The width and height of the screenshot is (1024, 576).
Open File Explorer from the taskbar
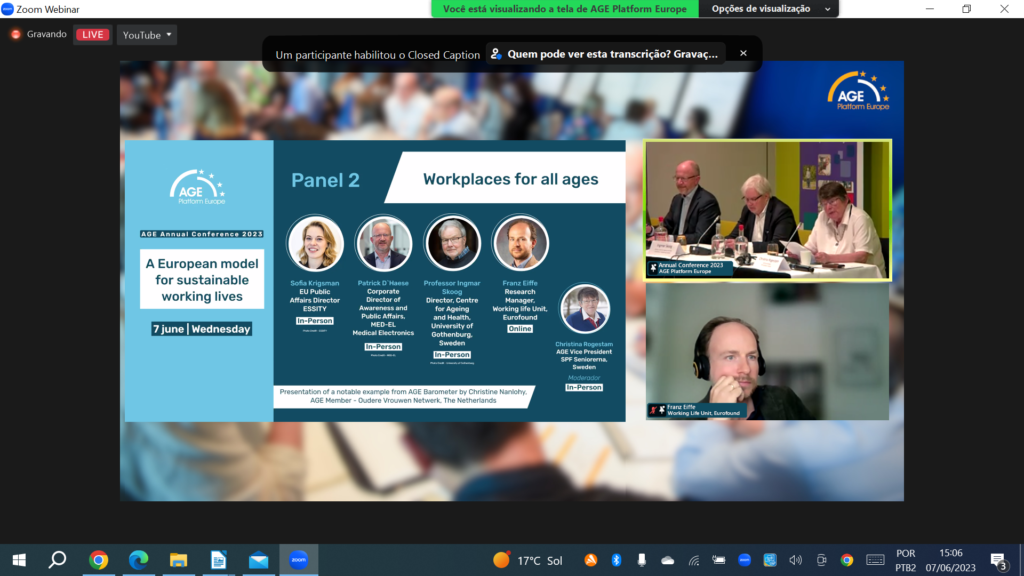[178, 560]
